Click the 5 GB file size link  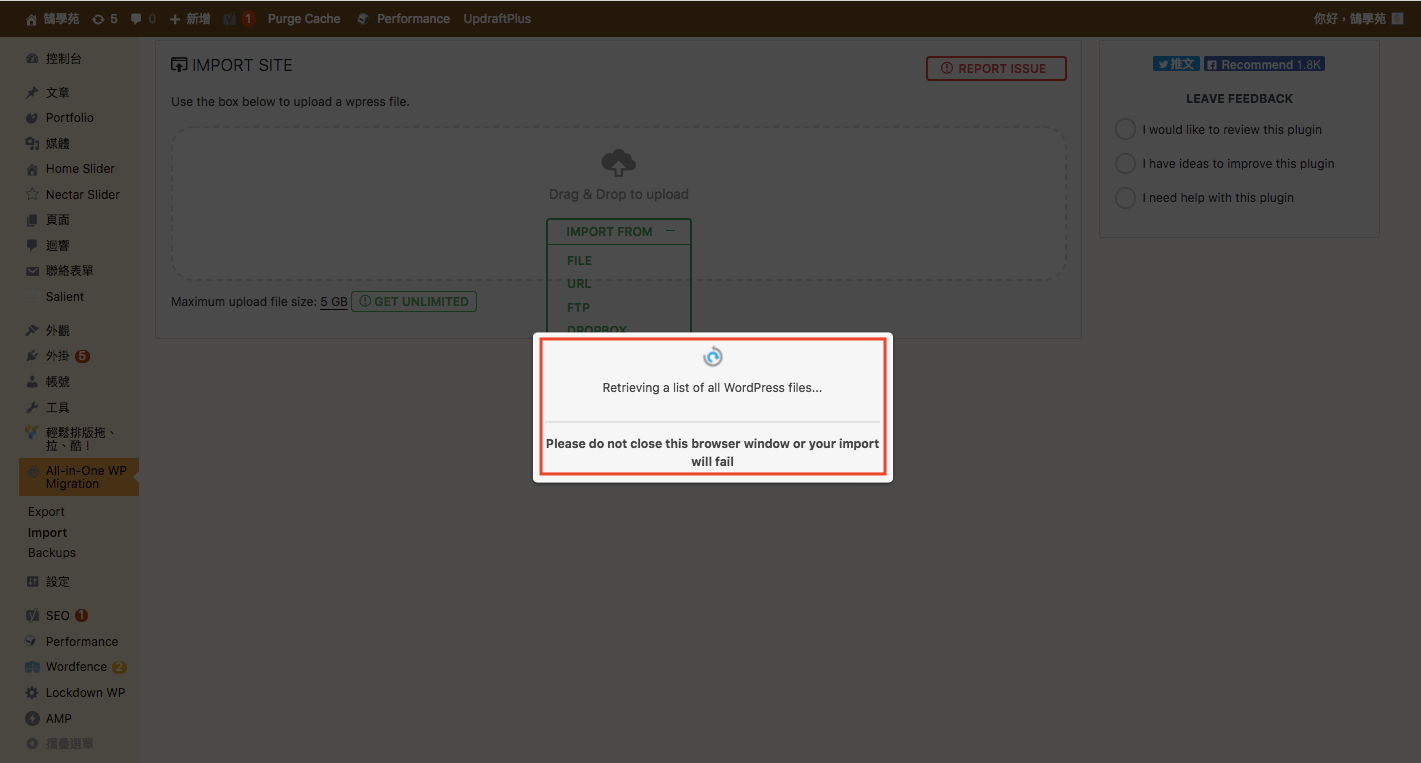click(334, 302)
